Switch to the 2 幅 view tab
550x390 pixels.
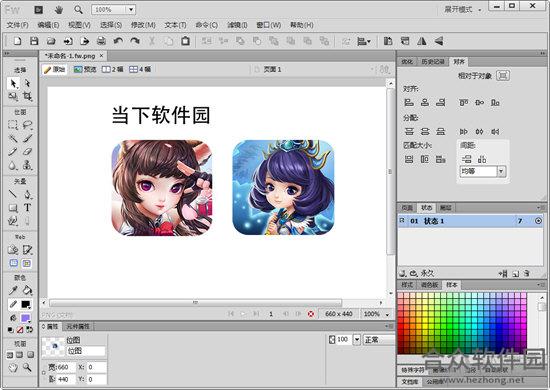pos(113,69)
